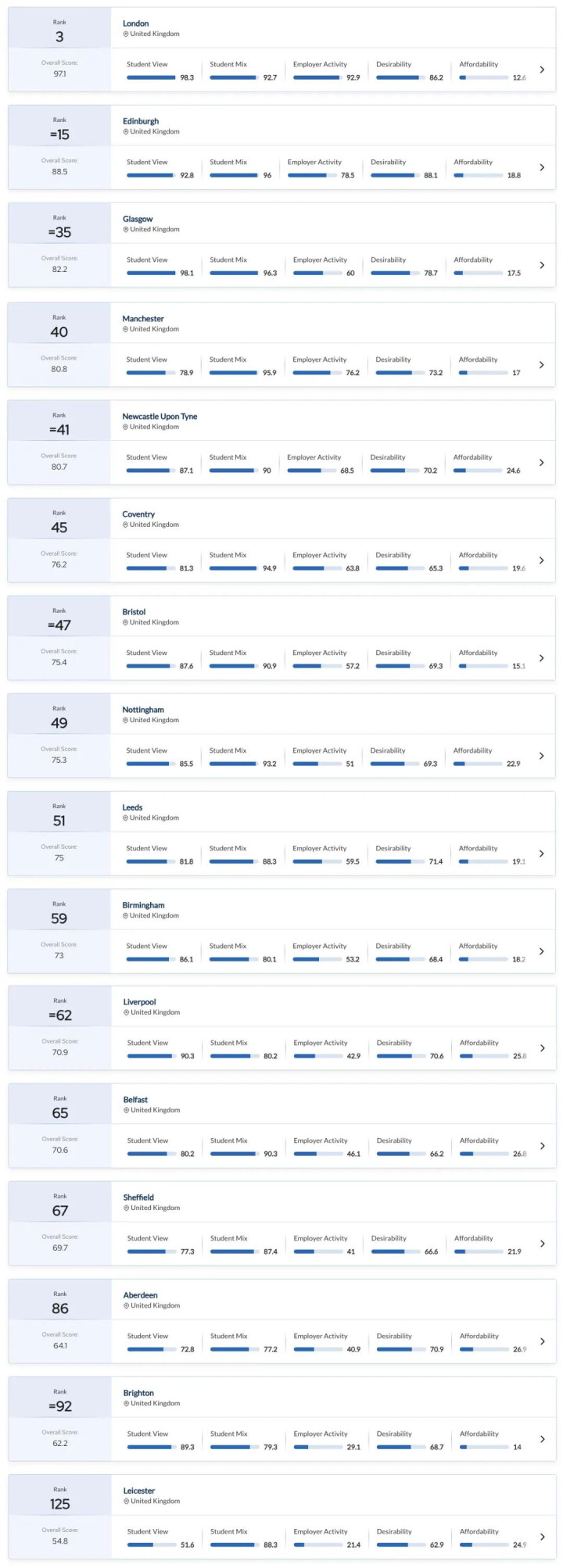Open Edinburgh row chevron arrow
The height and width of the screenshot is (1568, 563).
click(542, 168)
